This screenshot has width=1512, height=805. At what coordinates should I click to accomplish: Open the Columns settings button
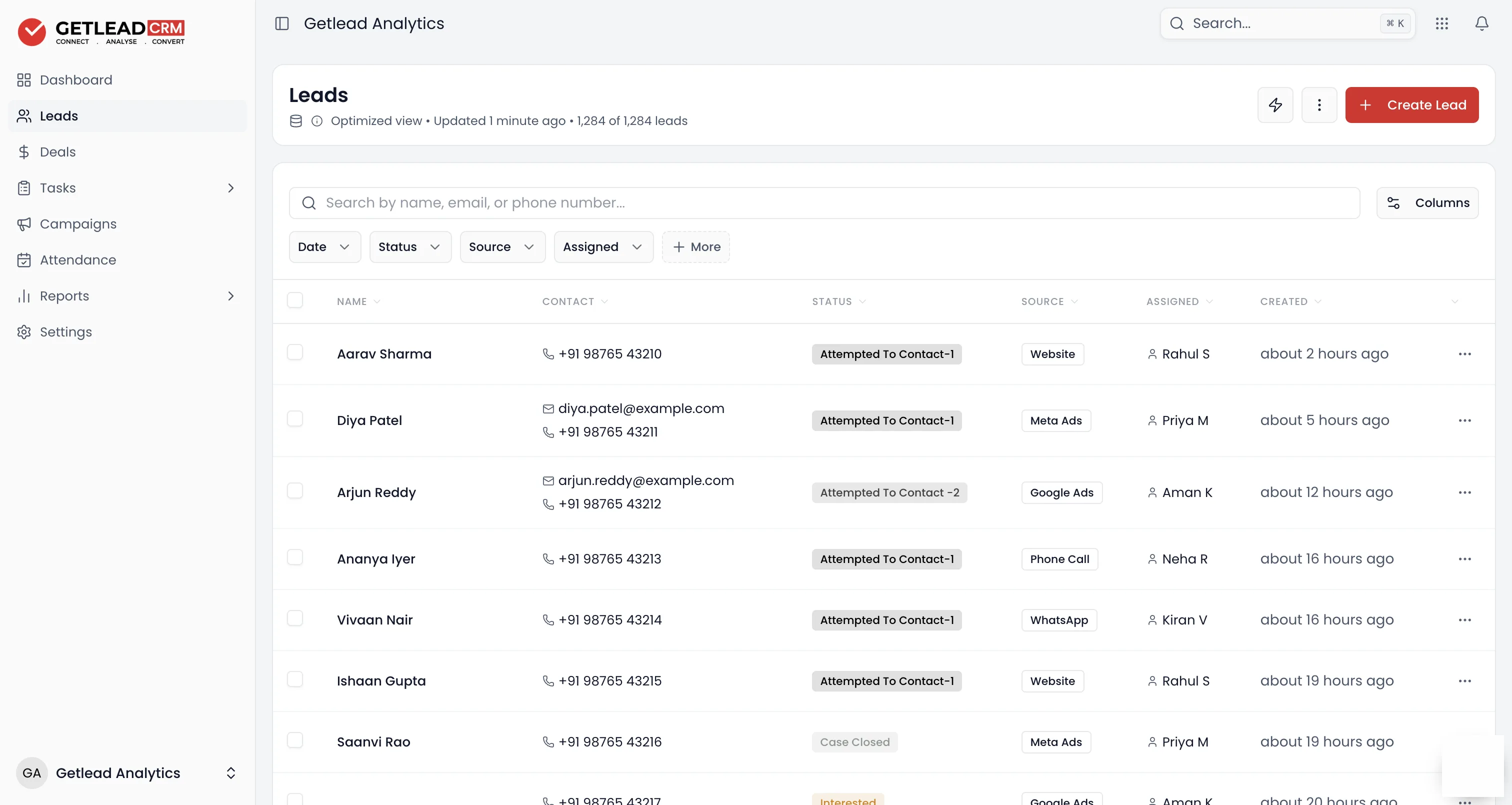point(1427,203)
